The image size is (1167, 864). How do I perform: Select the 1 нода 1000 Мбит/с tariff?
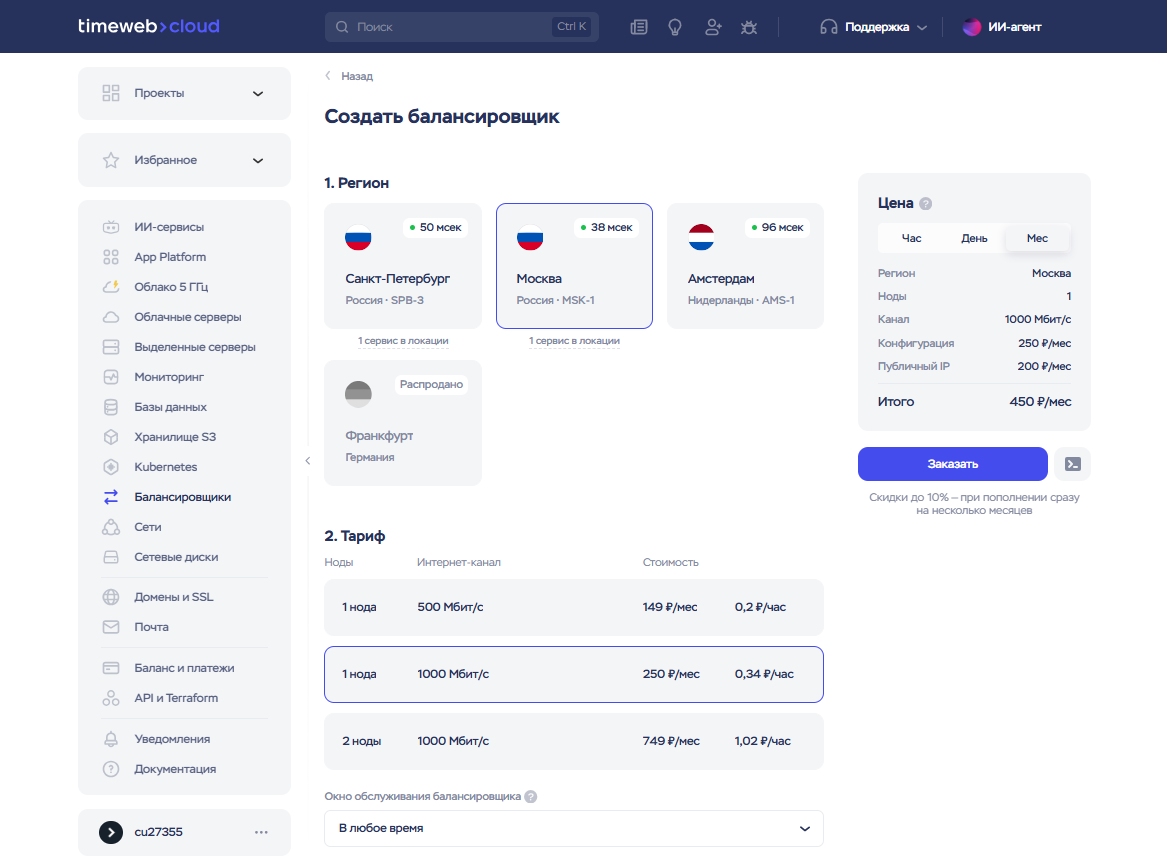[x=574, y=674]
